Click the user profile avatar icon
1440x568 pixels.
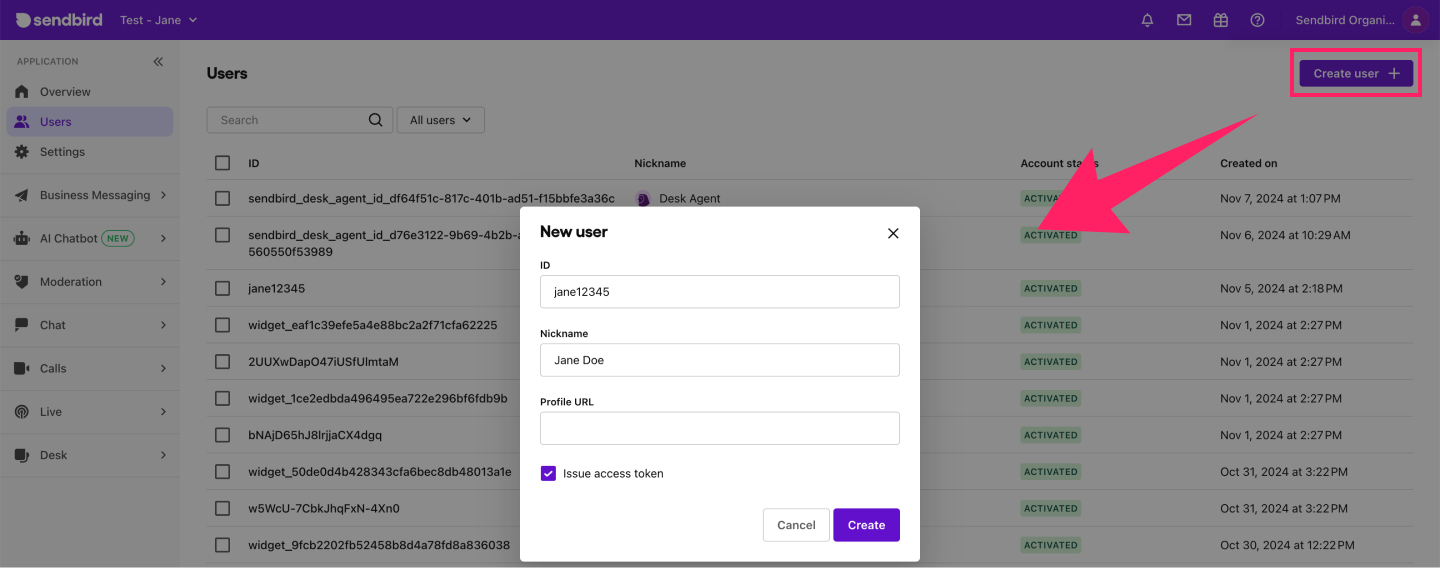pos(1414,20)
